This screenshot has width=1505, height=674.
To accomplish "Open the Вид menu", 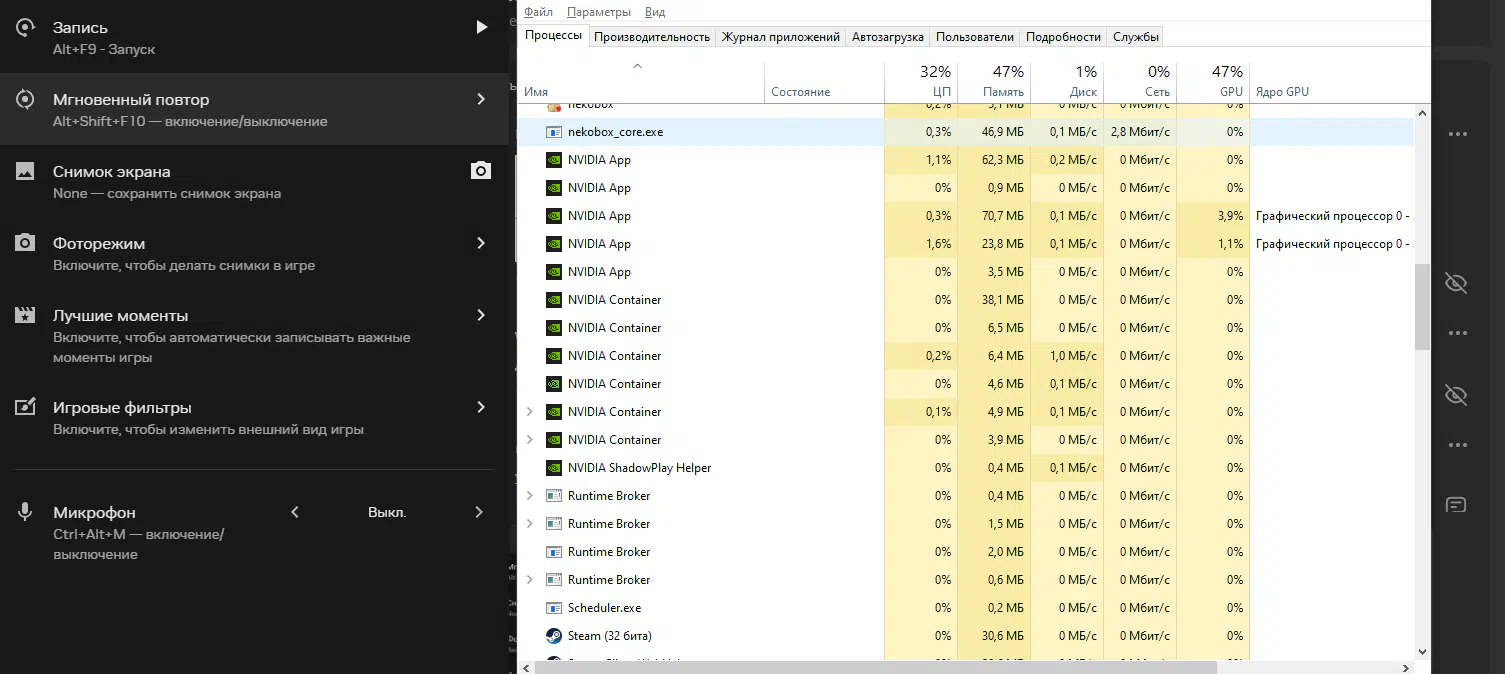I will coord(655,12).
